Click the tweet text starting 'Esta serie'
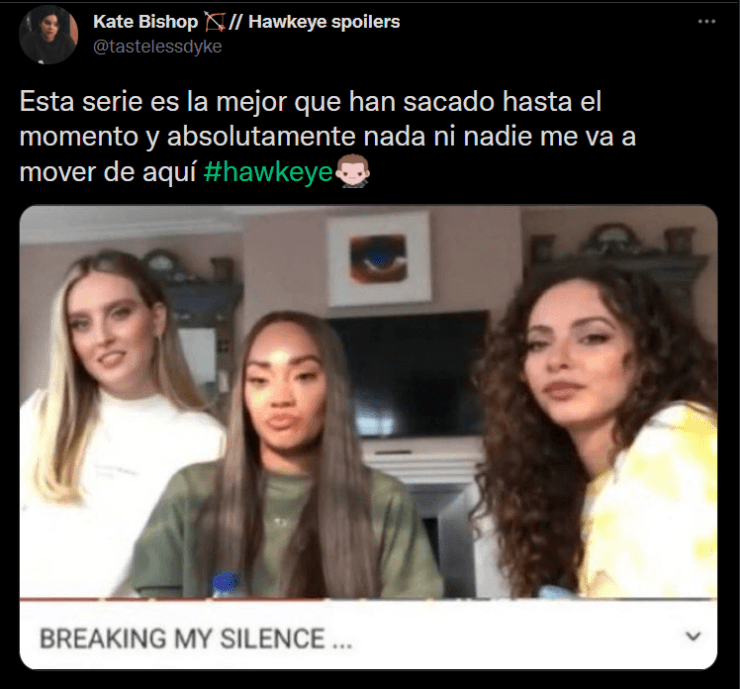Screen dimensions: 740x689 tap(327, 136)
